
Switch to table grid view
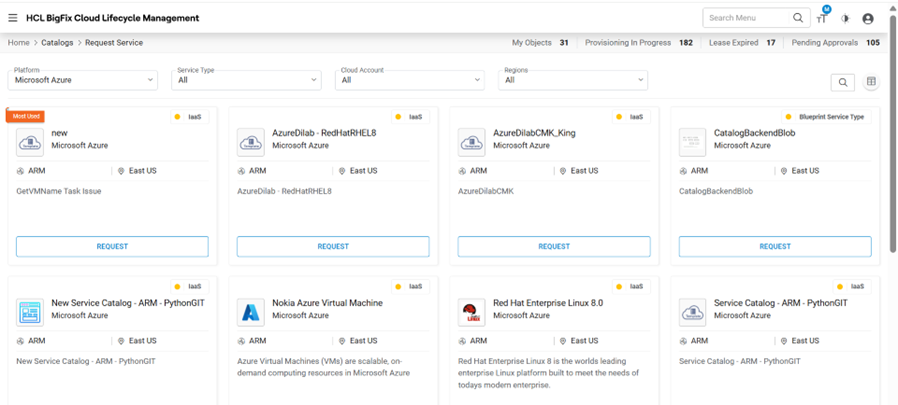[x=872, y=82]
